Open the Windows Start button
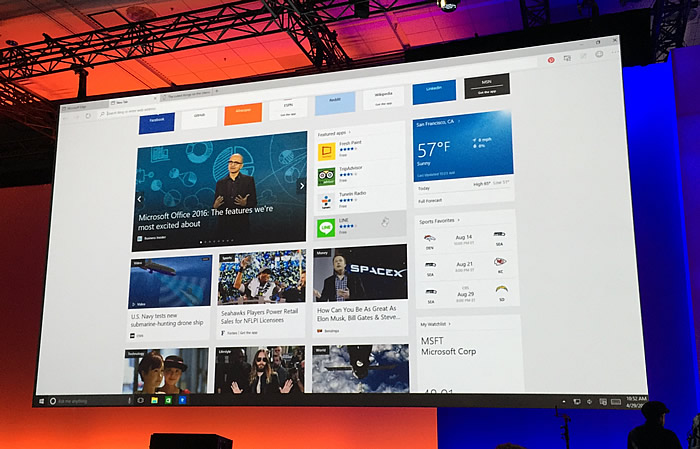The height and width of the screenshot is (449, 700). [x=42, y=402]
